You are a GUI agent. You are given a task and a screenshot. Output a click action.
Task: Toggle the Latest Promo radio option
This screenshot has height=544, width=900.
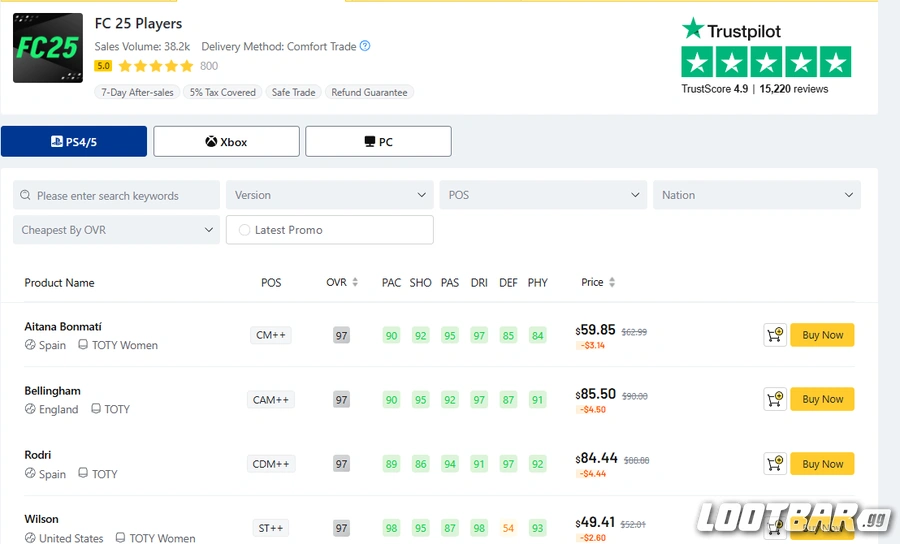245,230
